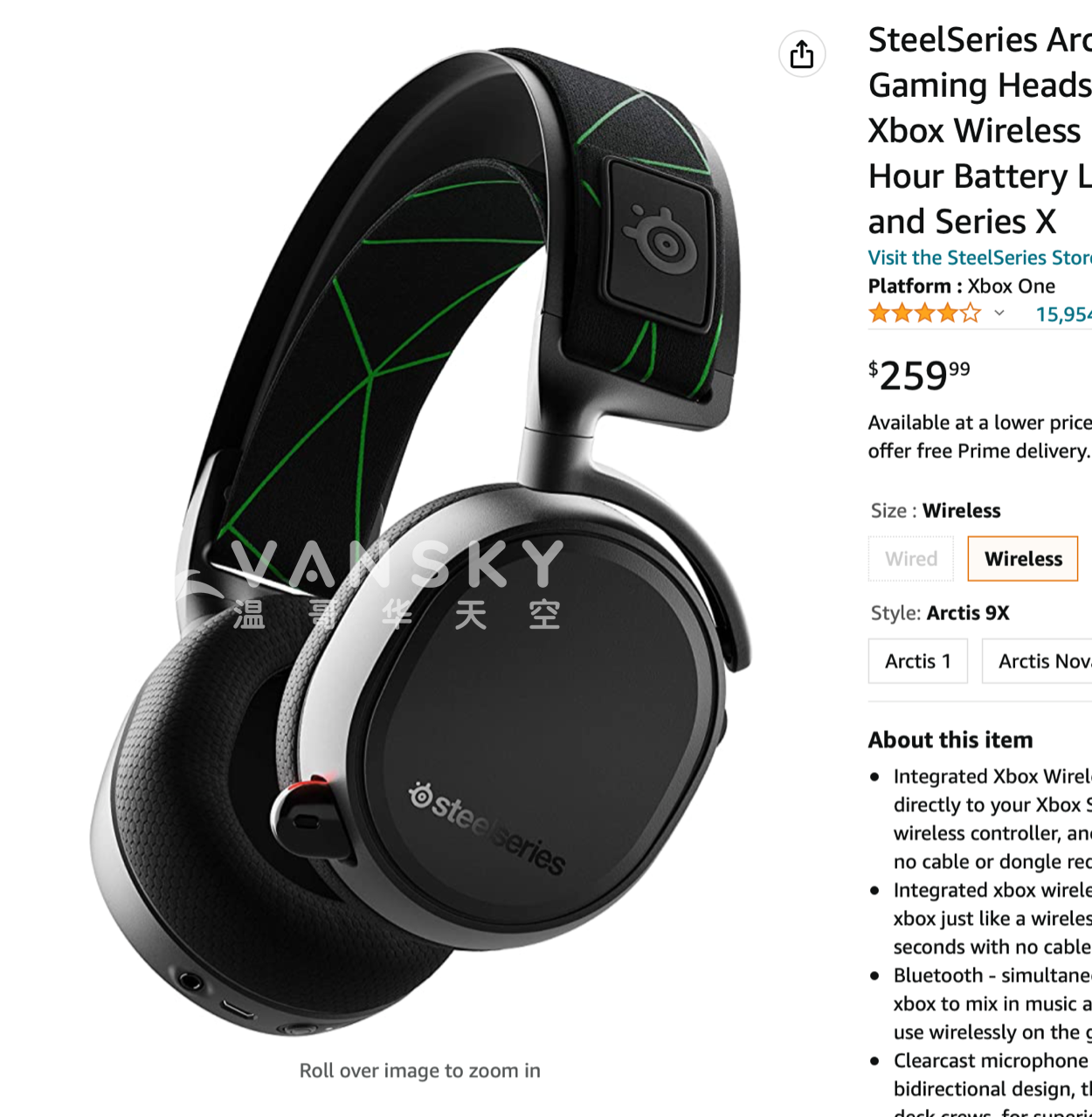Click the SteelSeries headset product image
Image resolution: width=1092 pixels, height=1117 pixels.
419,541
